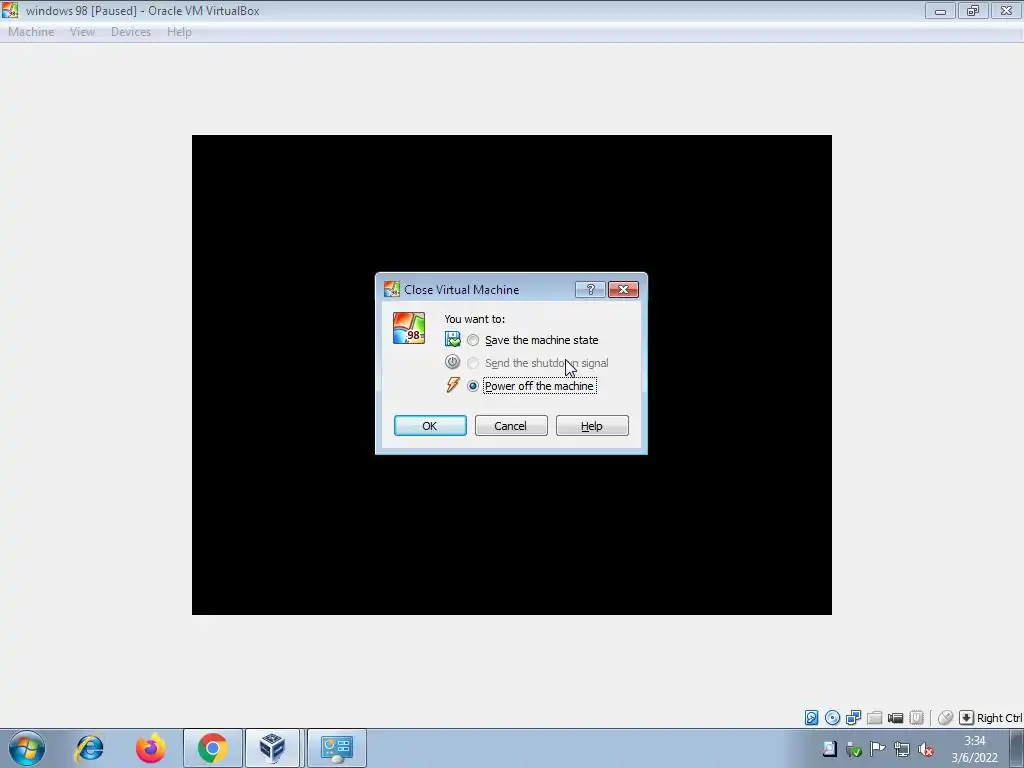
Task: Open the Windows Start menu
Action: [27, 748]
